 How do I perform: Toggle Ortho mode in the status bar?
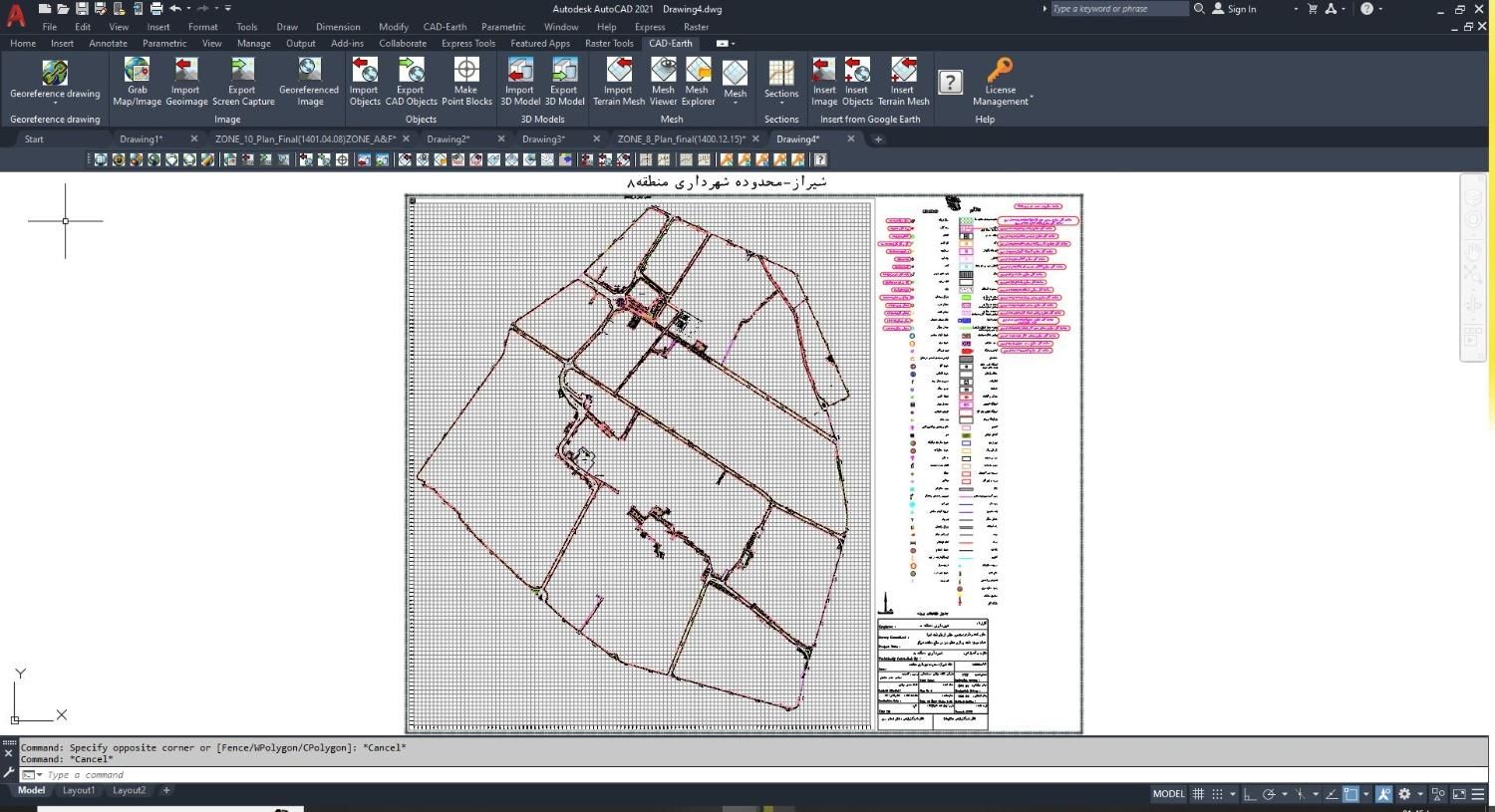[1250, 794]
